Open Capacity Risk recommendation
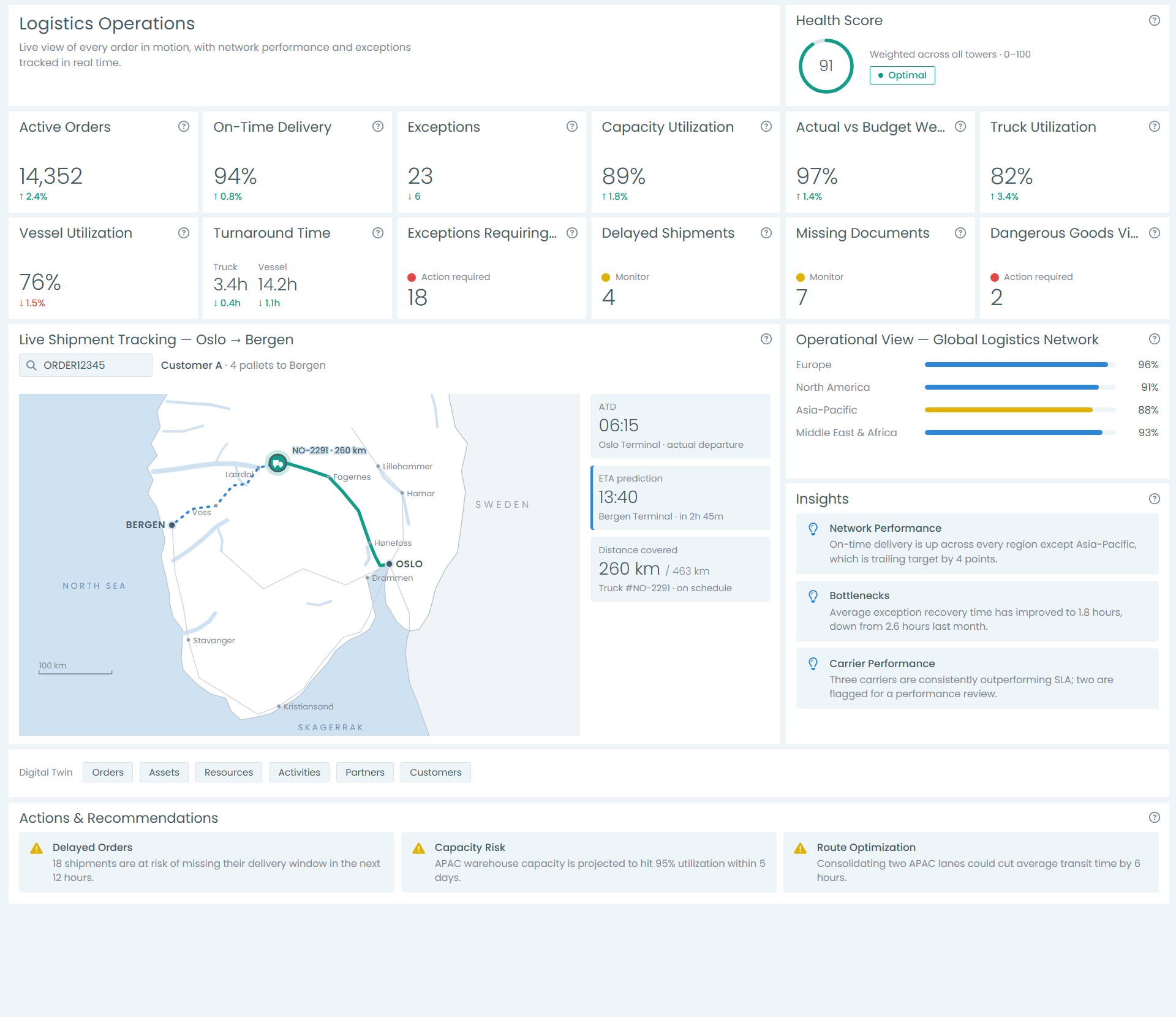The height and width of the screenshot is (1017, 1176). (589, 862)
